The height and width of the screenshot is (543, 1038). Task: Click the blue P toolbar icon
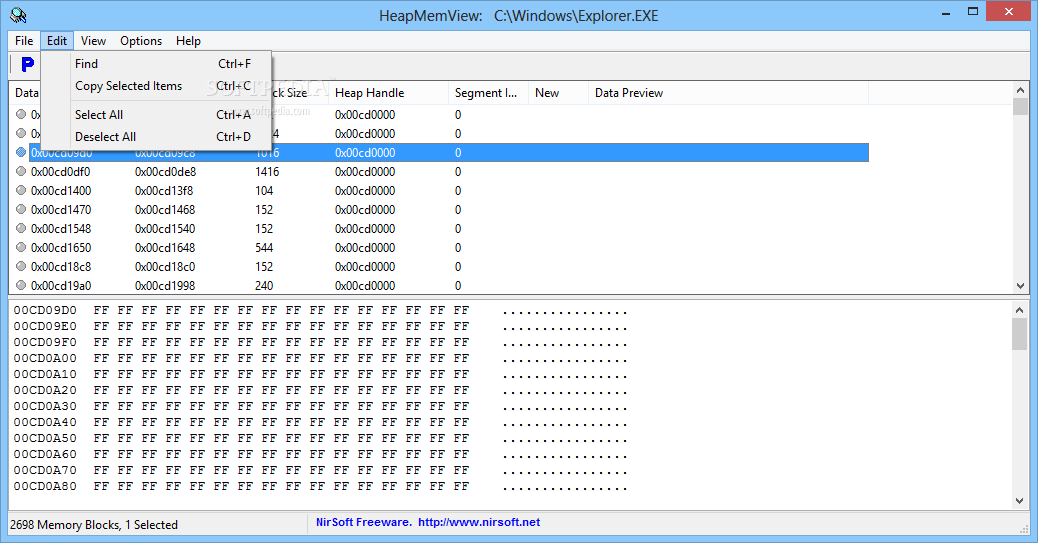pyautogui.click(x=27, y=64)
